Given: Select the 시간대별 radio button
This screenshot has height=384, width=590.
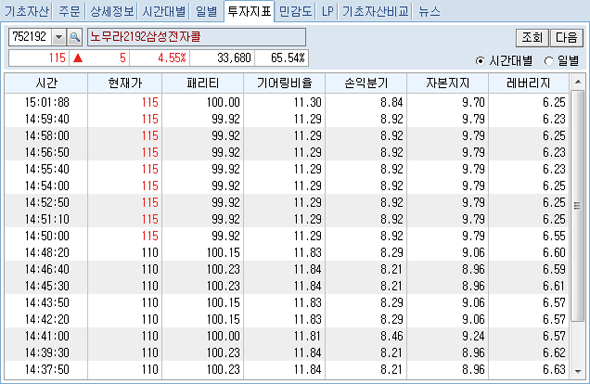Looking at the screenshot, I should 480,61.
